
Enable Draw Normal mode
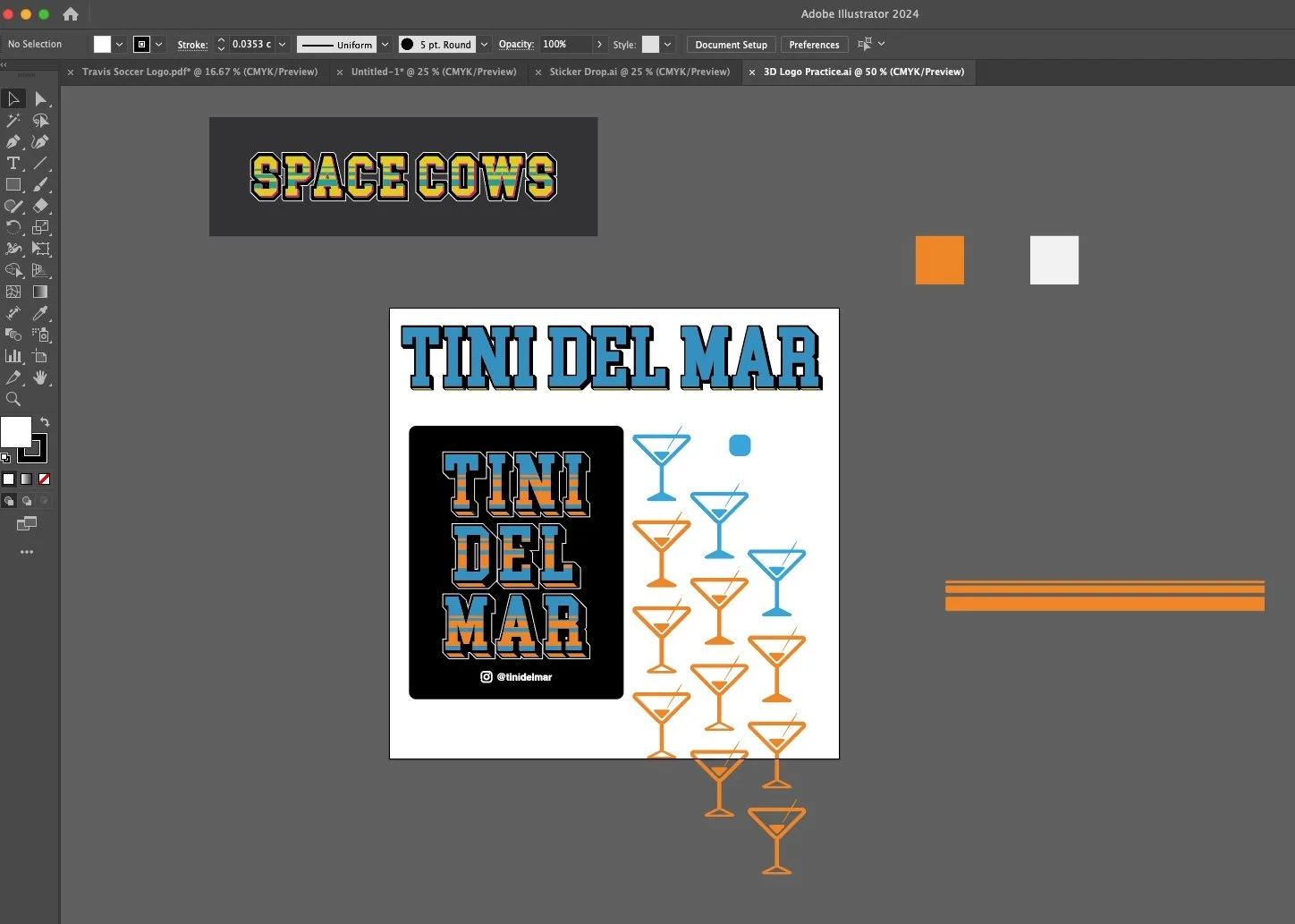[9, 501]
